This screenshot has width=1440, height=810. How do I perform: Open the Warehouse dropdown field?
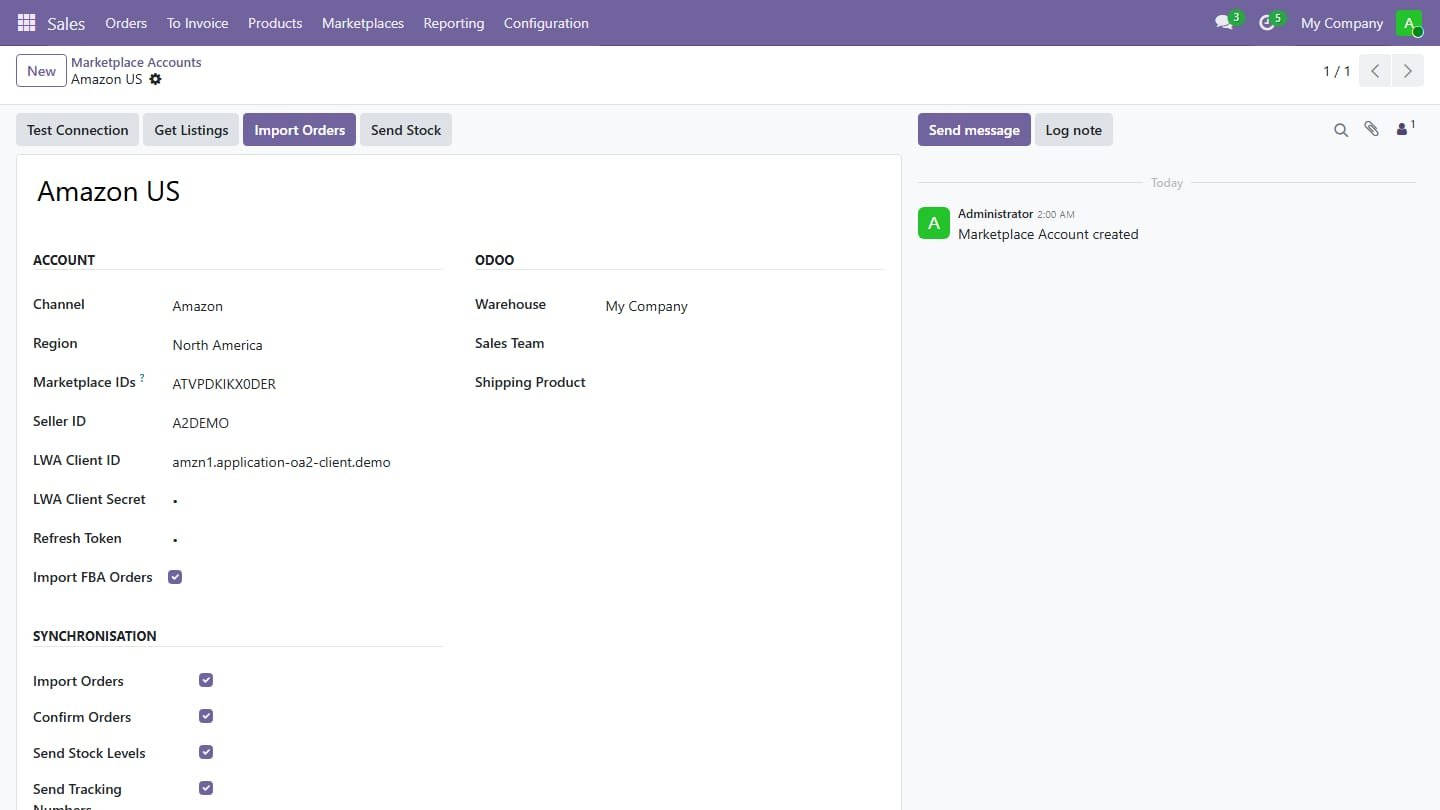tap(744, 306)
